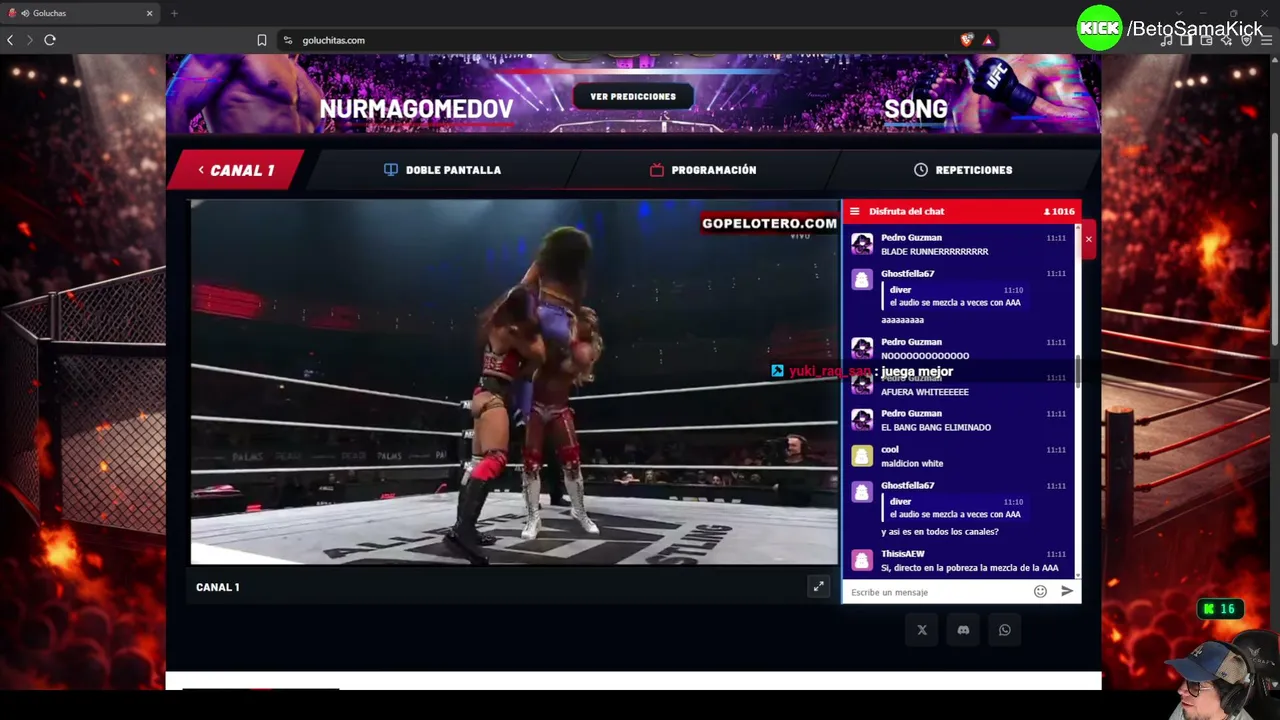The width and height of the screenshot is (1280, 720).
Task: Open the X (Twitter) social link
Action: [x=922, y=630]
